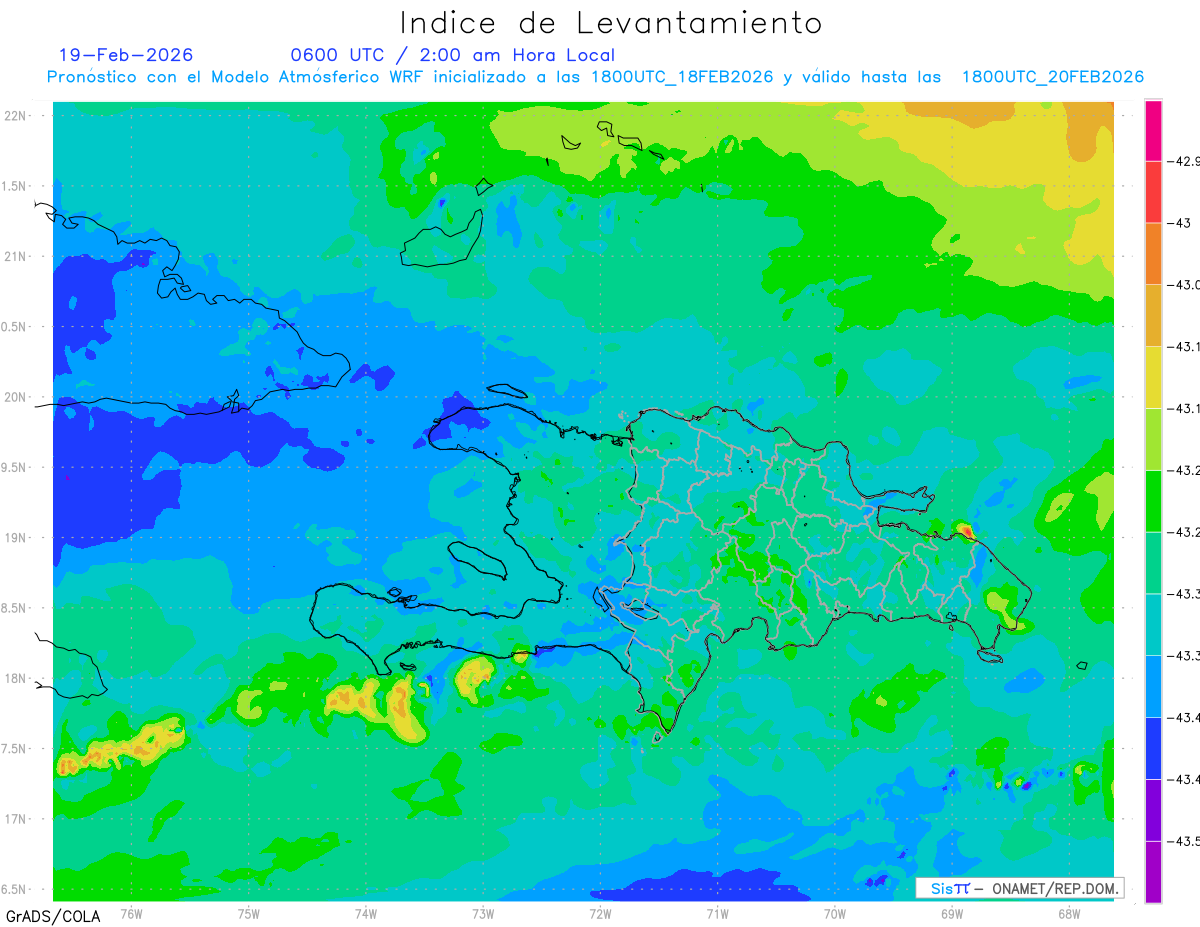
Task: Pick the dark blue swatch in the color bar
Action: click(1154, 748)
